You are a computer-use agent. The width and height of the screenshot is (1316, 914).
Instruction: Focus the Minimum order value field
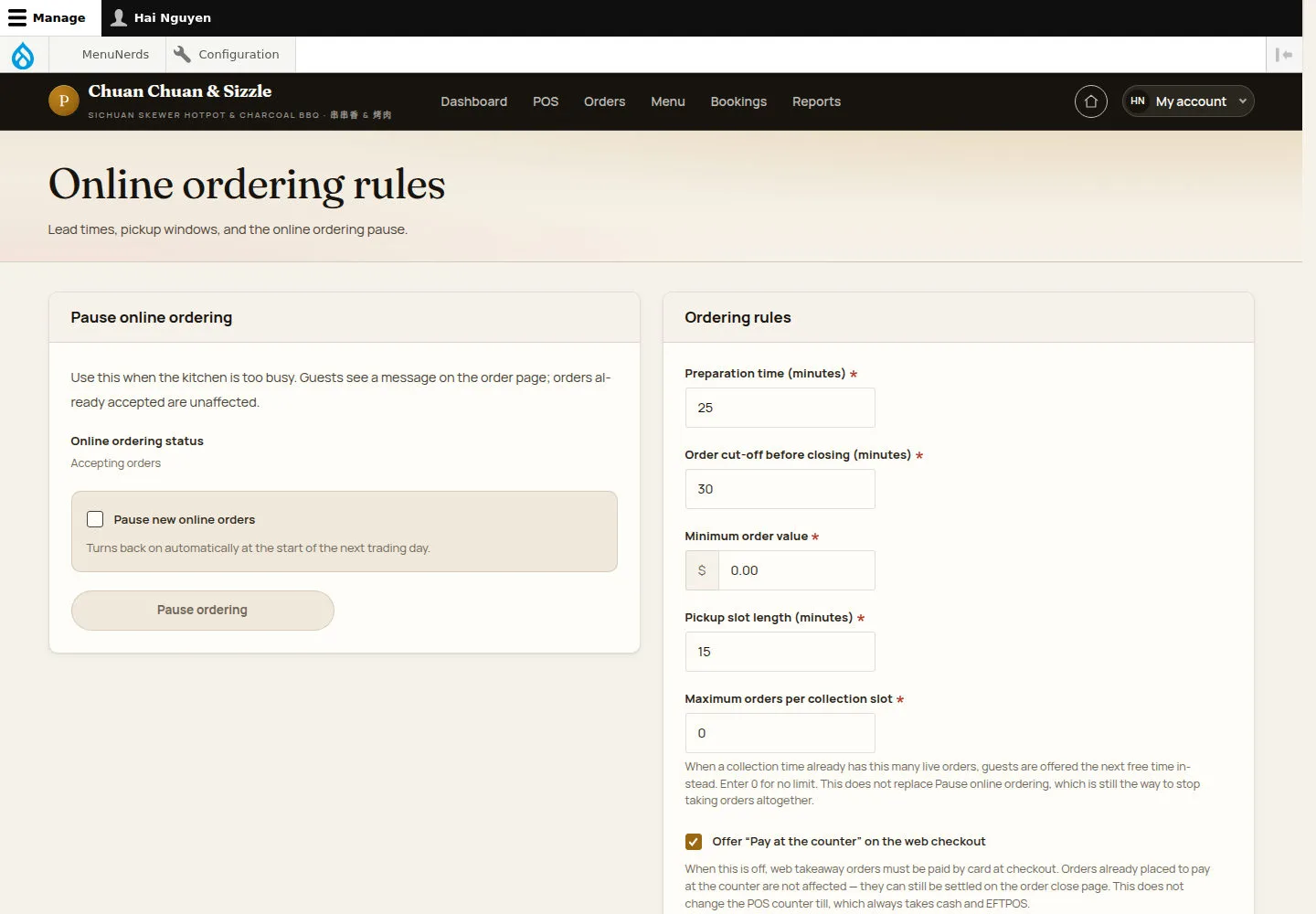coord(796,570)
